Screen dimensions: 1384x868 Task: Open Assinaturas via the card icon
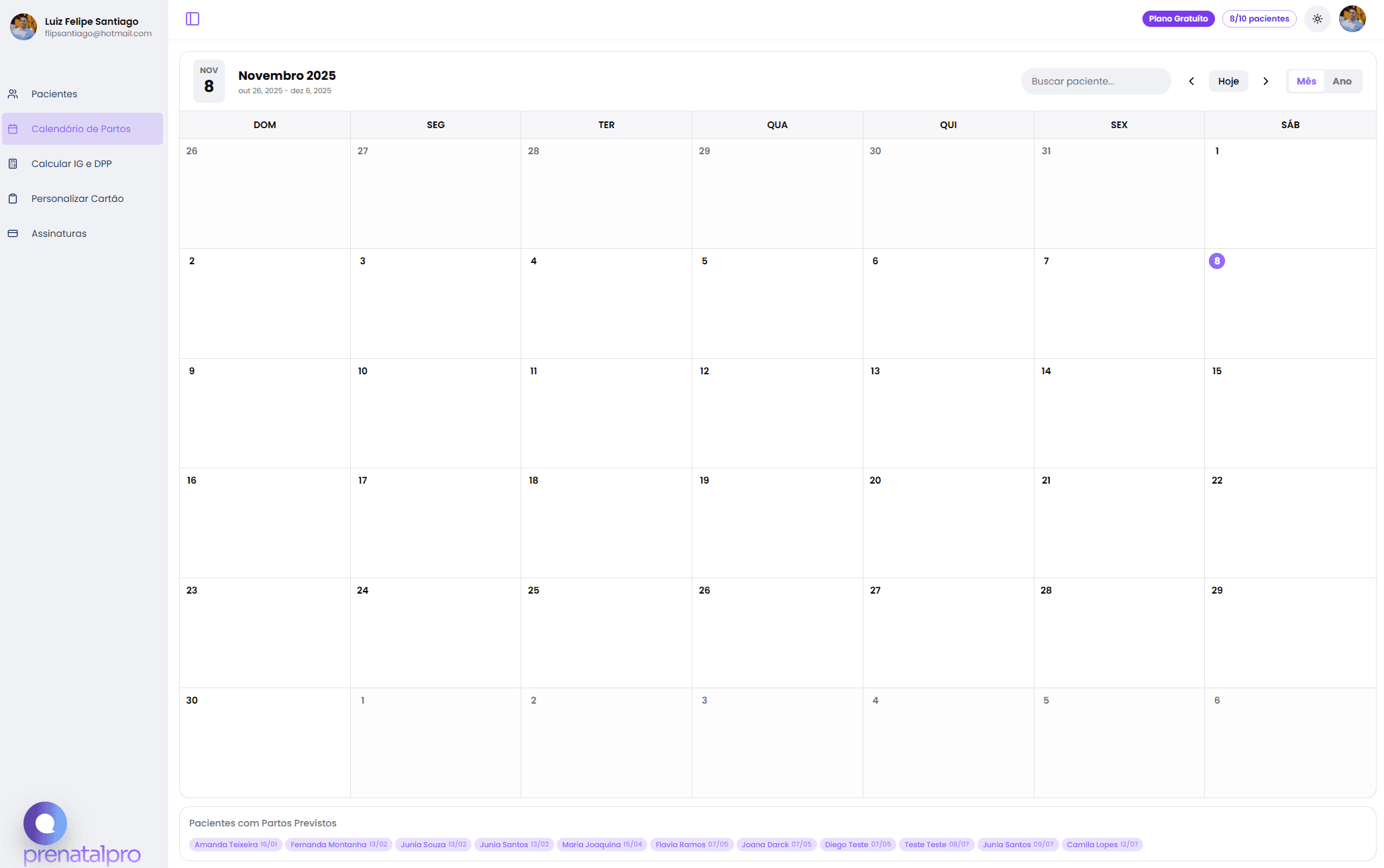click(13, 233)
